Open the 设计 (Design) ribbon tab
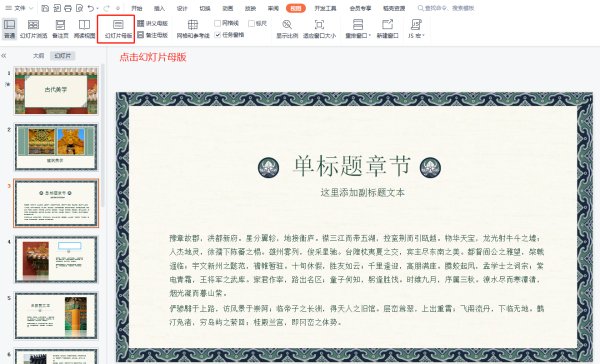This screenshot has height=364, width=600. click(182, 8)
